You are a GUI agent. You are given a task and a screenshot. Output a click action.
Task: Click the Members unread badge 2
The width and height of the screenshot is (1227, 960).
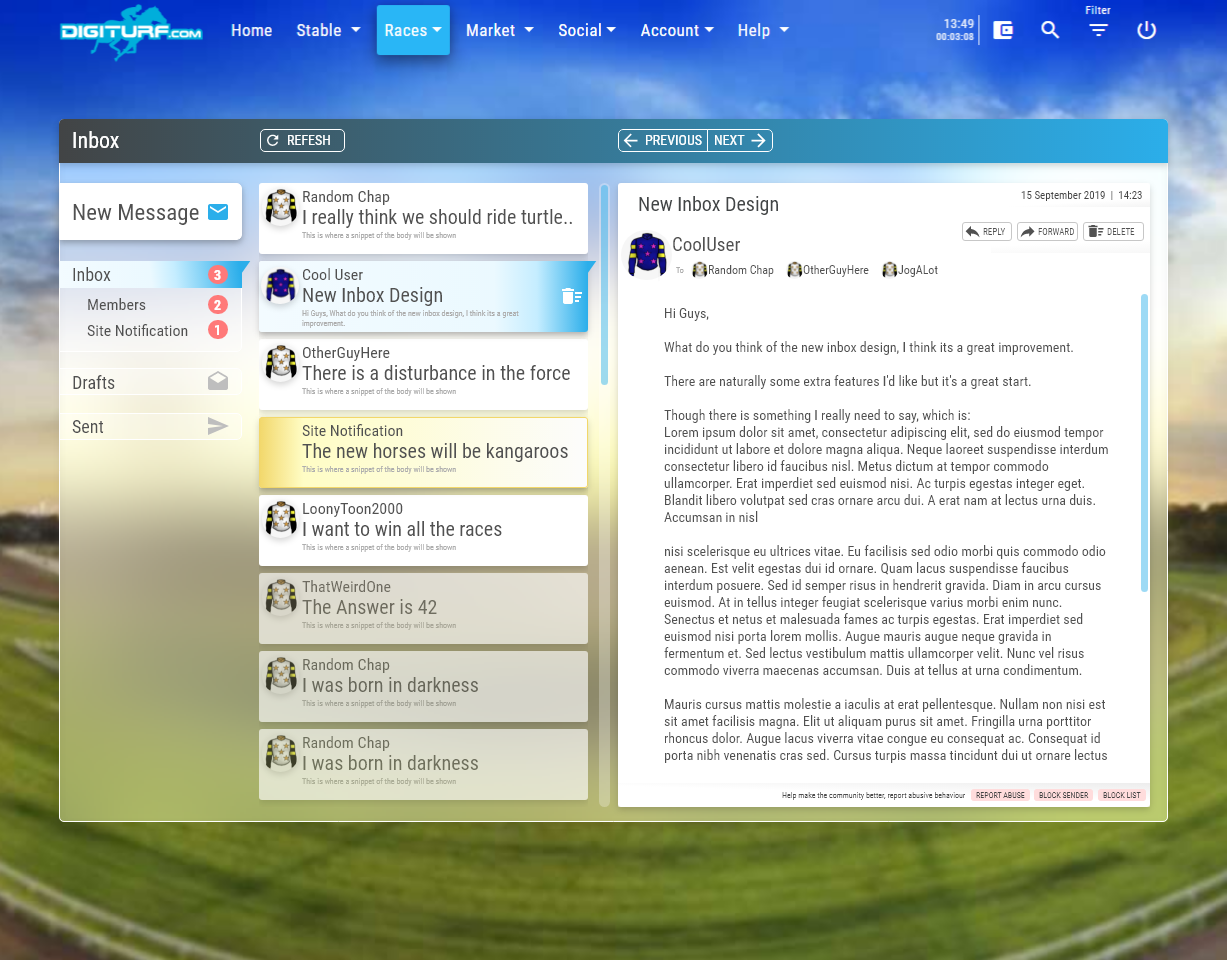point(217,305)
